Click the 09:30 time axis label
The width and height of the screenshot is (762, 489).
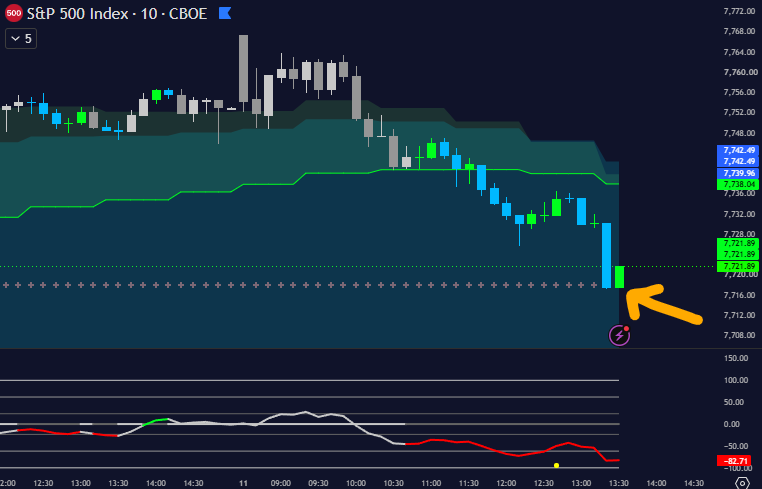(318, 483)
